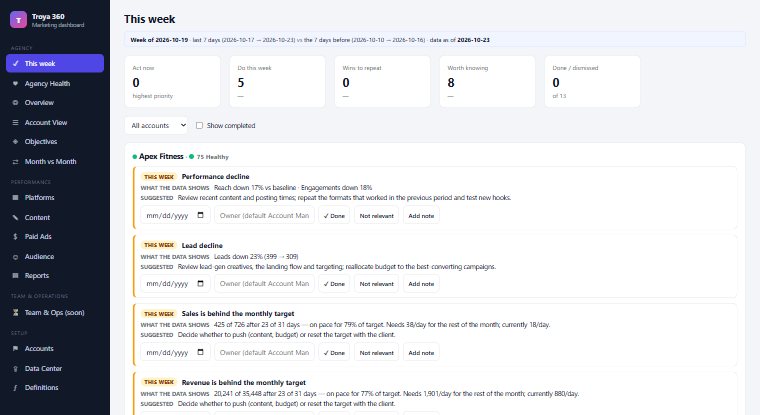This screenshot has height=415, width=760.
Task: Mark Performance decline as Done
Action: point(334,215)
